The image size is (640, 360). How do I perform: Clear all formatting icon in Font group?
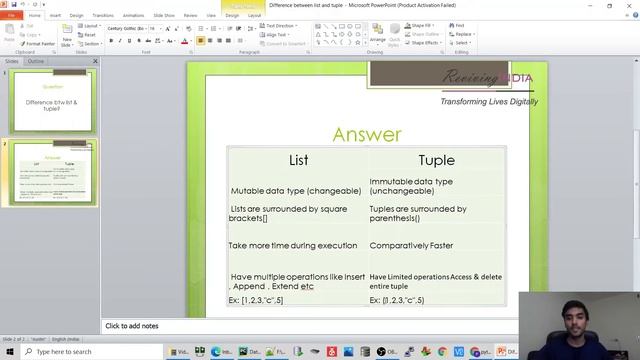tap(189, 29)
